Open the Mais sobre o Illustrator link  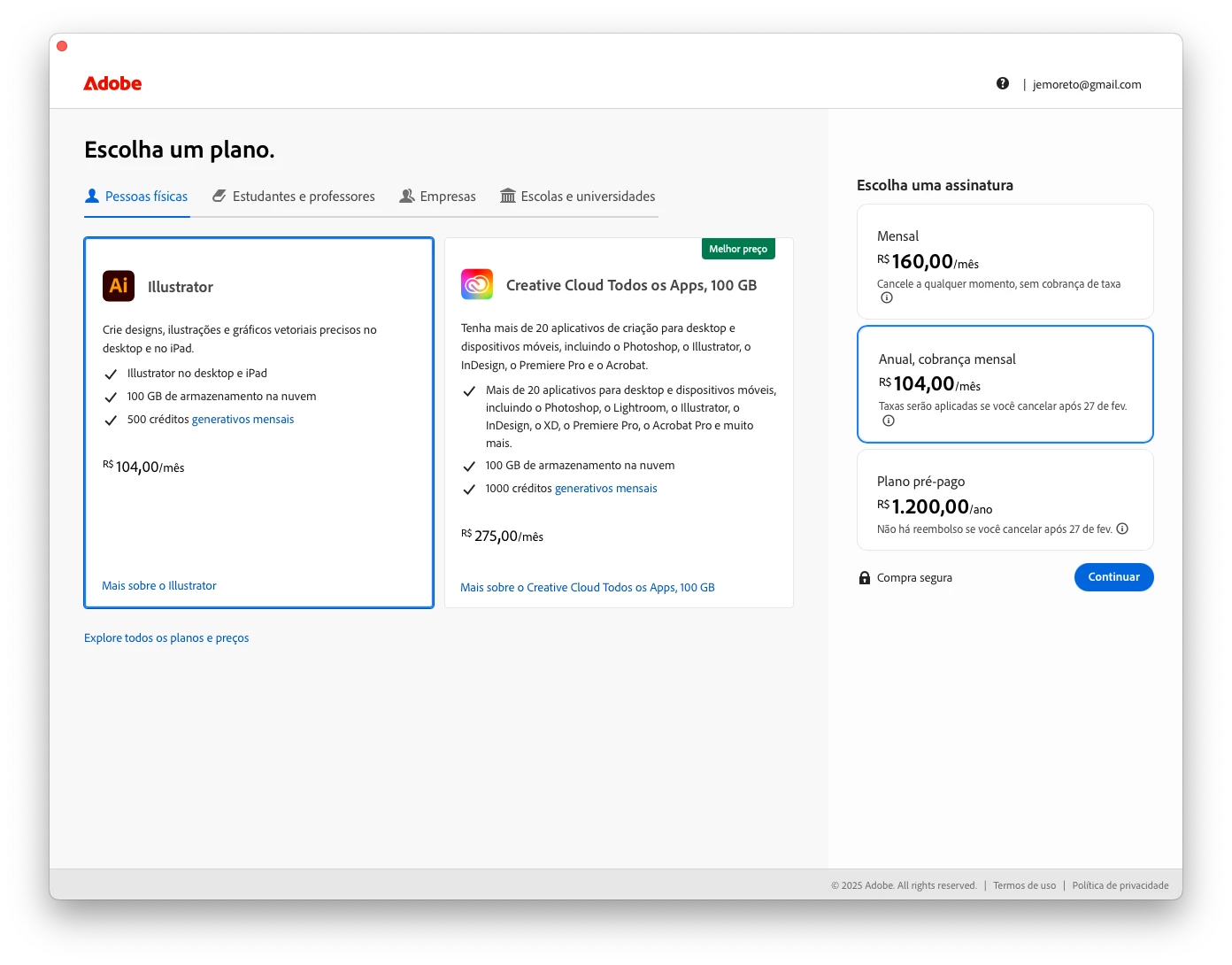(159, 586)
